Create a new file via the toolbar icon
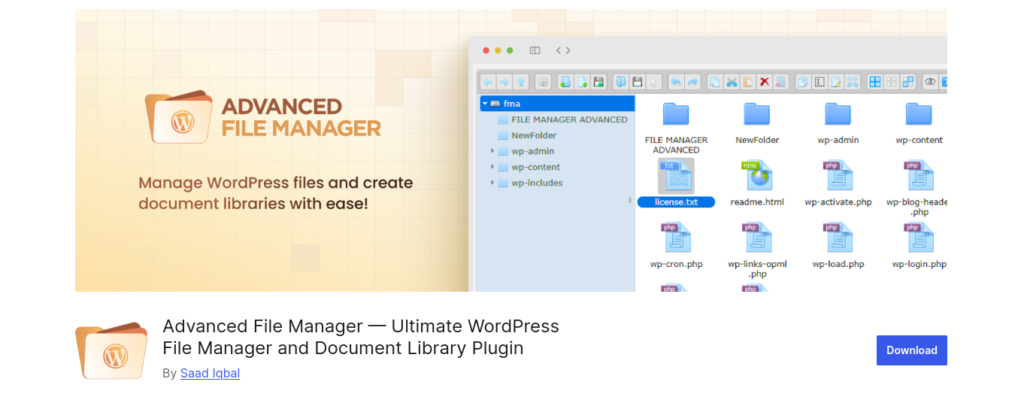Image resolution: width=1024 pixels, height=403 pixels. pos(583,82)
